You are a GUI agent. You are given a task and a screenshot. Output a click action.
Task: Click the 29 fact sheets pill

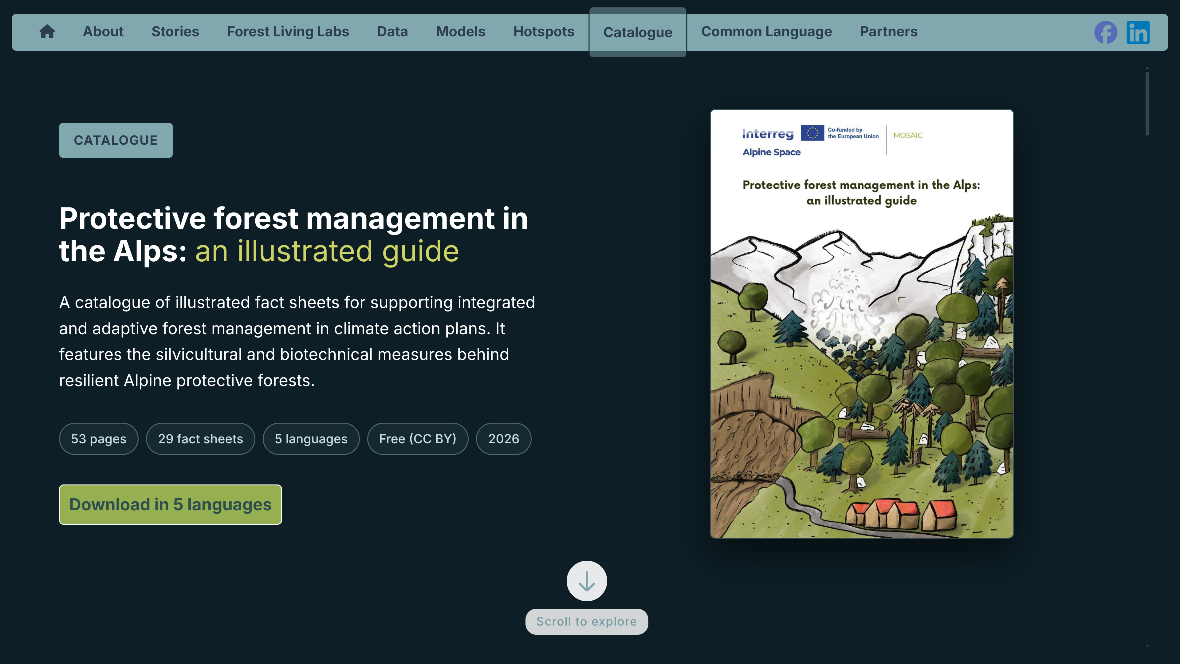(x=200, y=439)
